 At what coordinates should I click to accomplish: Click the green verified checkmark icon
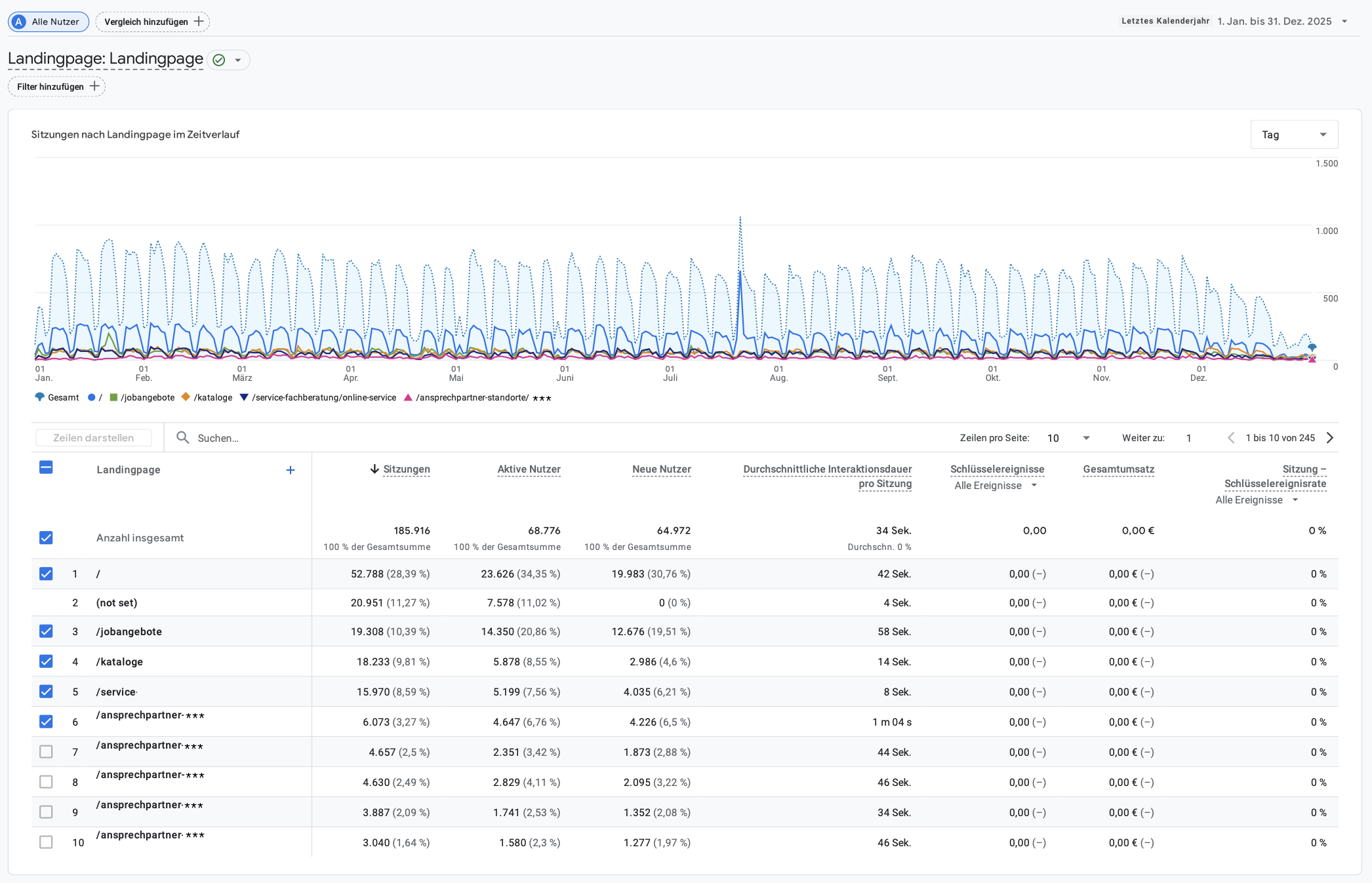pos(219,60)
